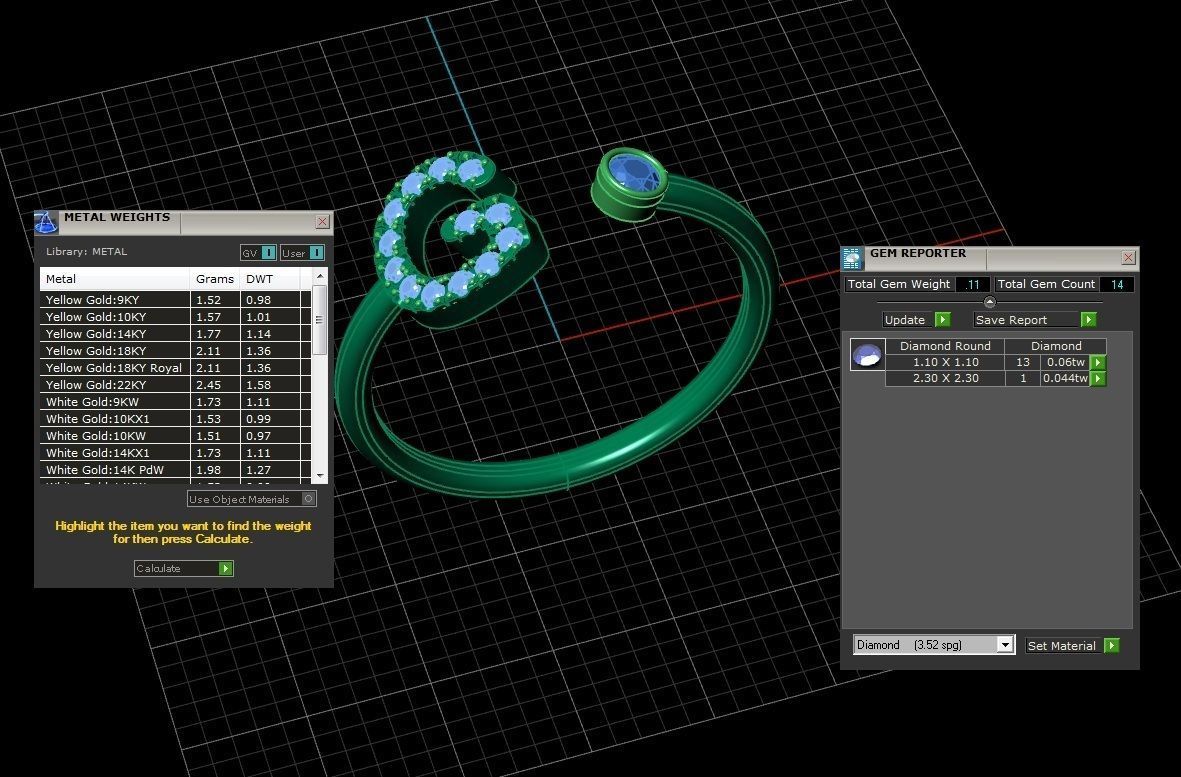The height and width of the screenshot is (777, 1181).
Task: Select the White Gold:14KX1 row
Action: click(175, 453)
